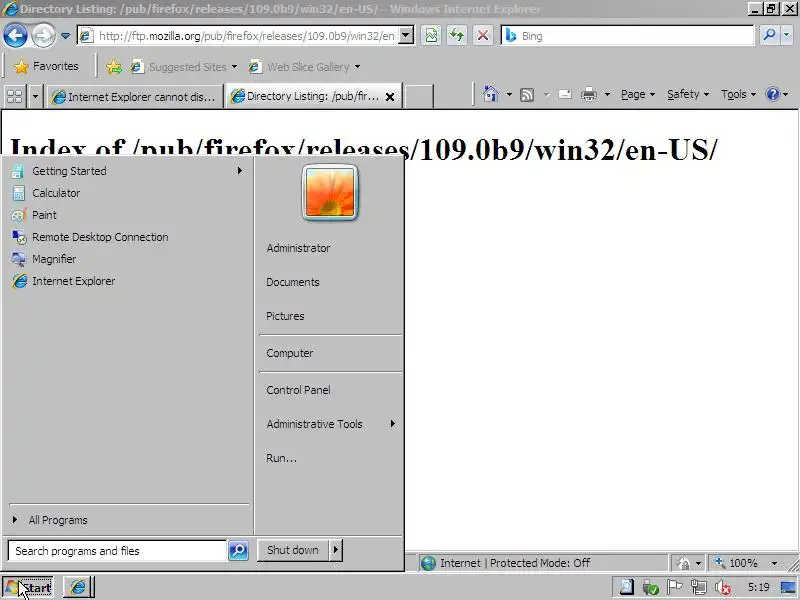Viewport: 800px width, 600px height.
Task: Open Remote Desktop Connection
Action: point(127,237)
